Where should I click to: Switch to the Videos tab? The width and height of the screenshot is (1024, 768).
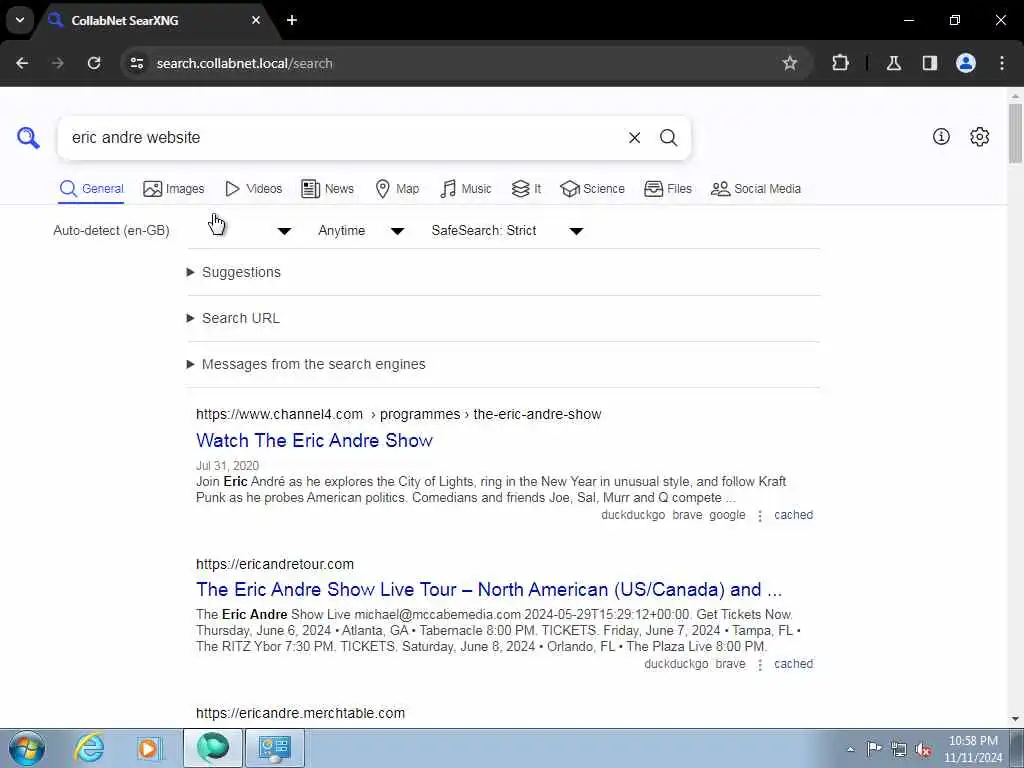(x=253, y=189)
